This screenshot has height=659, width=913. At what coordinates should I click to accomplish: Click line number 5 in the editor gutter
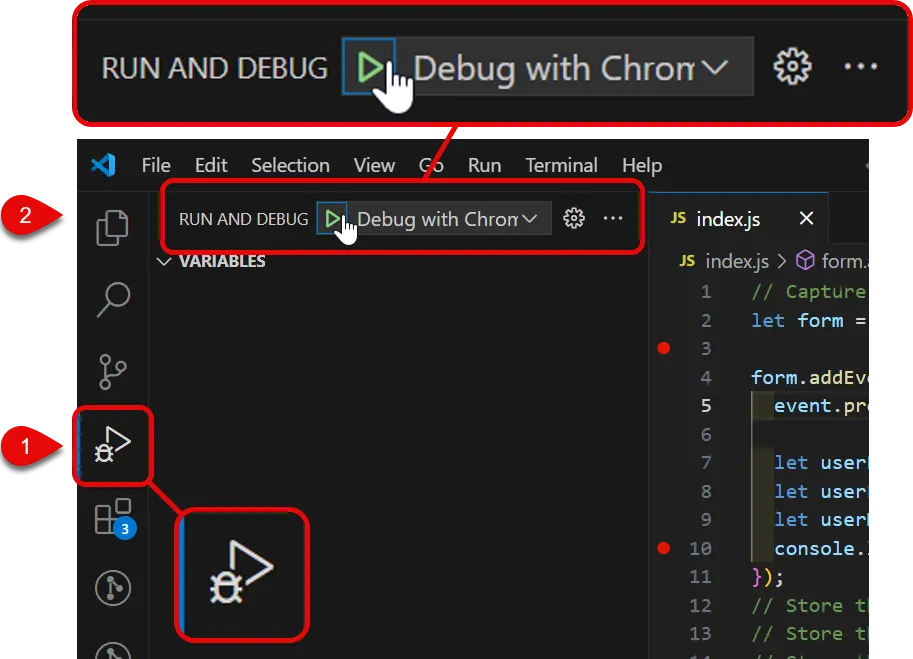point(705,405)
